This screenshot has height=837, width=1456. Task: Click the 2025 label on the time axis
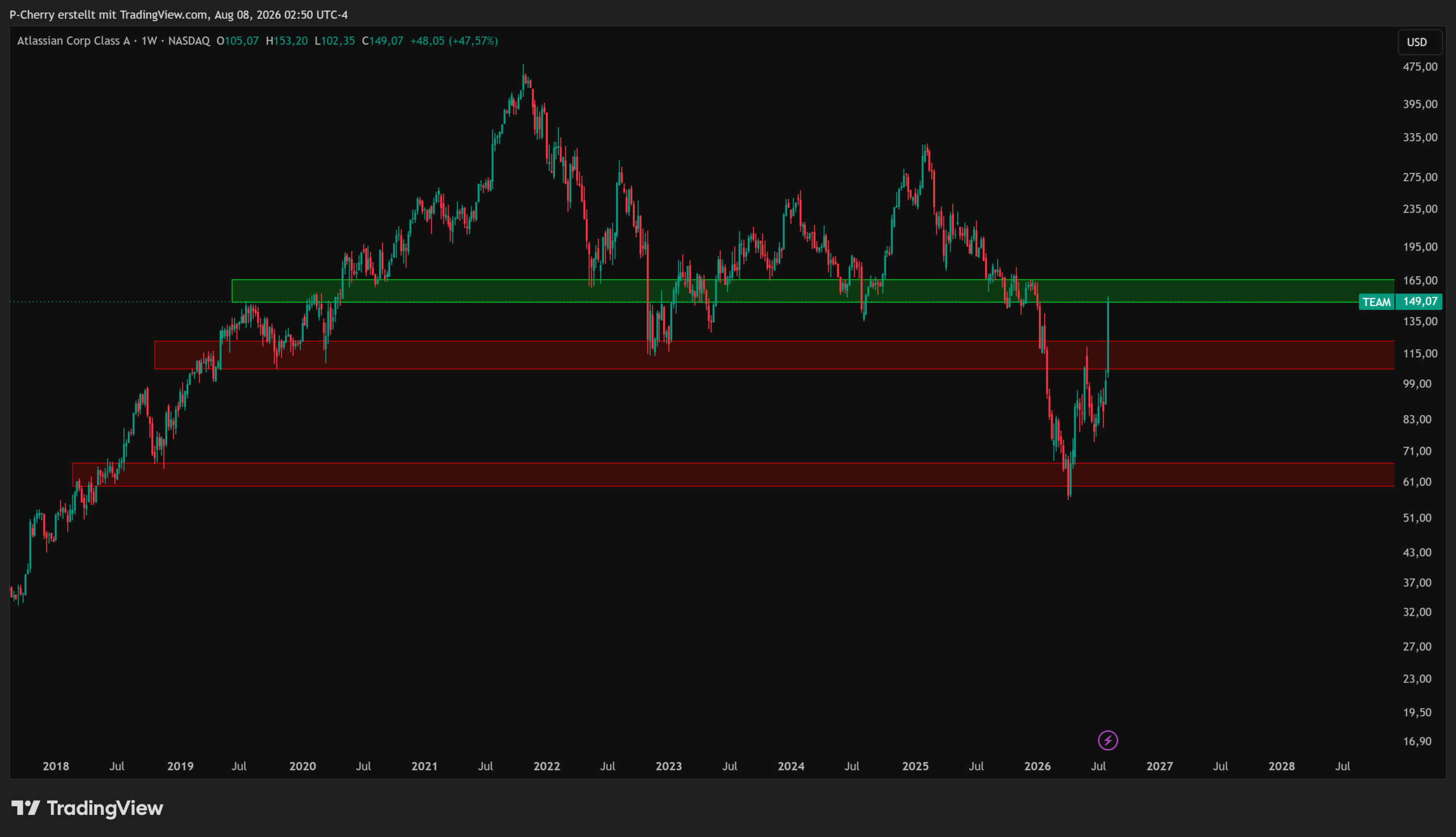pyautogui.click(x=915, y=766)
